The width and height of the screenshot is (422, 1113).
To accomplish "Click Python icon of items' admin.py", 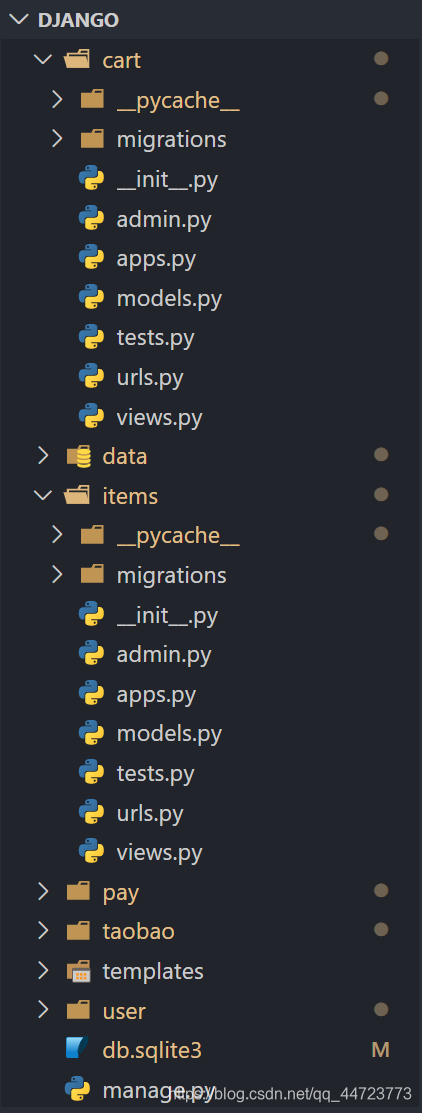I will click(92, 654).
